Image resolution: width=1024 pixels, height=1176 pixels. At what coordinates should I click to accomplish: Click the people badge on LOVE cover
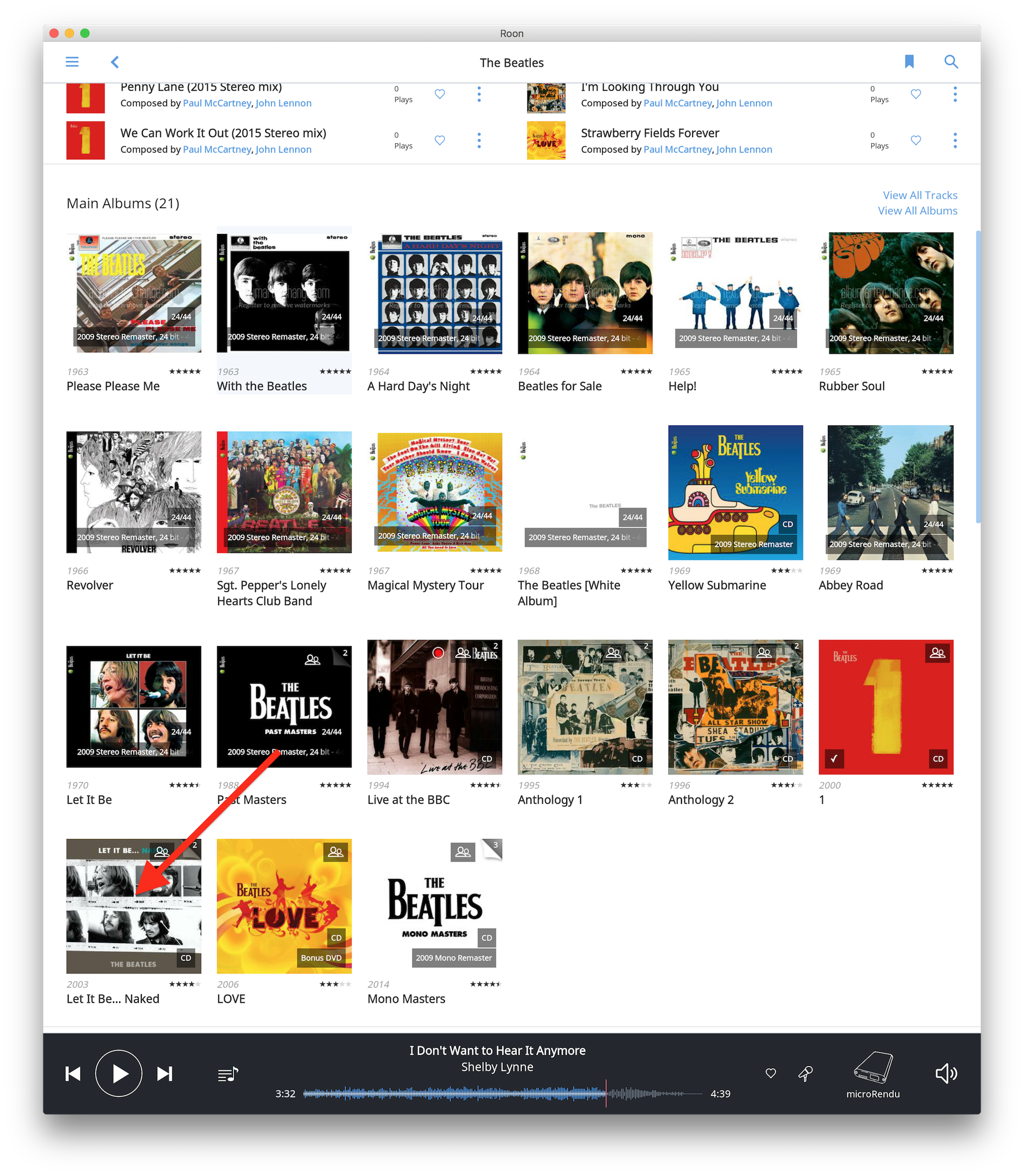(335, 851)
